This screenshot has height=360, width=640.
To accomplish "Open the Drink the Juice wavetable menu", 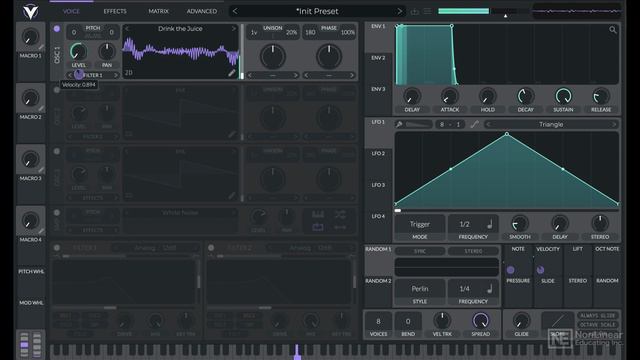I will [x=180, y=29].
